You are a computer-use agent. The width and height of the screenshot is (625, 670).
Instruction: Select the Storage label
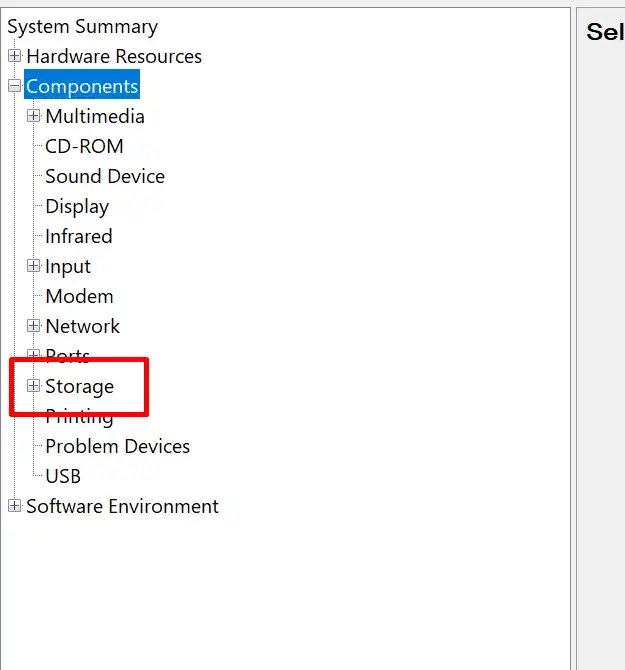pyautogui.click(x=79, y=387)
